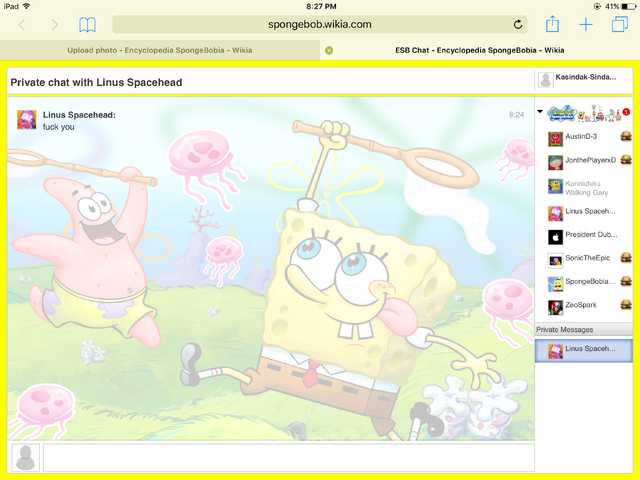Open Kasindak-Sinda... user name menu

pos(586,77)
